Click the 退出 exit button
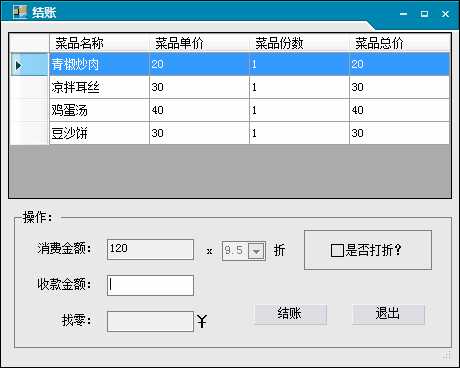 click(x=388, y=314)
